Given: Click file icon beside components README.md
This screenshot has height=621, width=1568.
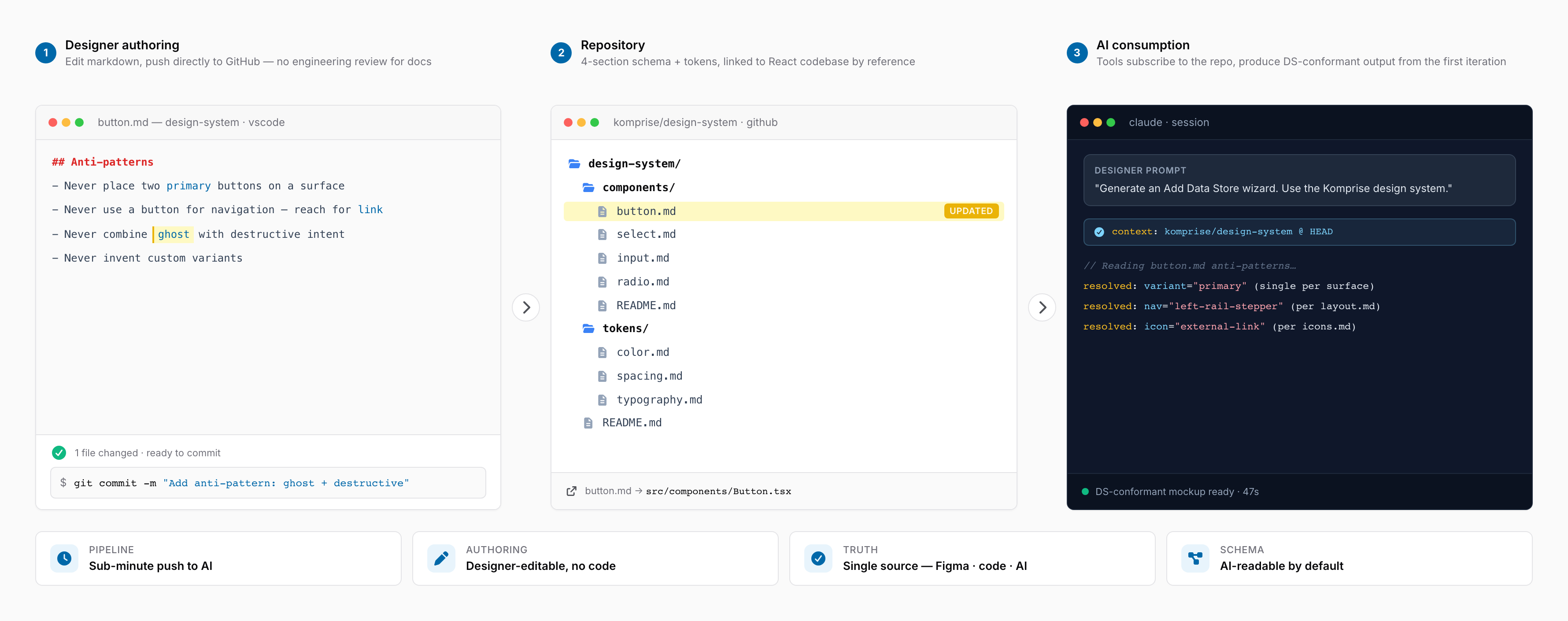Looking at the screenshot, I should (602, 306).
